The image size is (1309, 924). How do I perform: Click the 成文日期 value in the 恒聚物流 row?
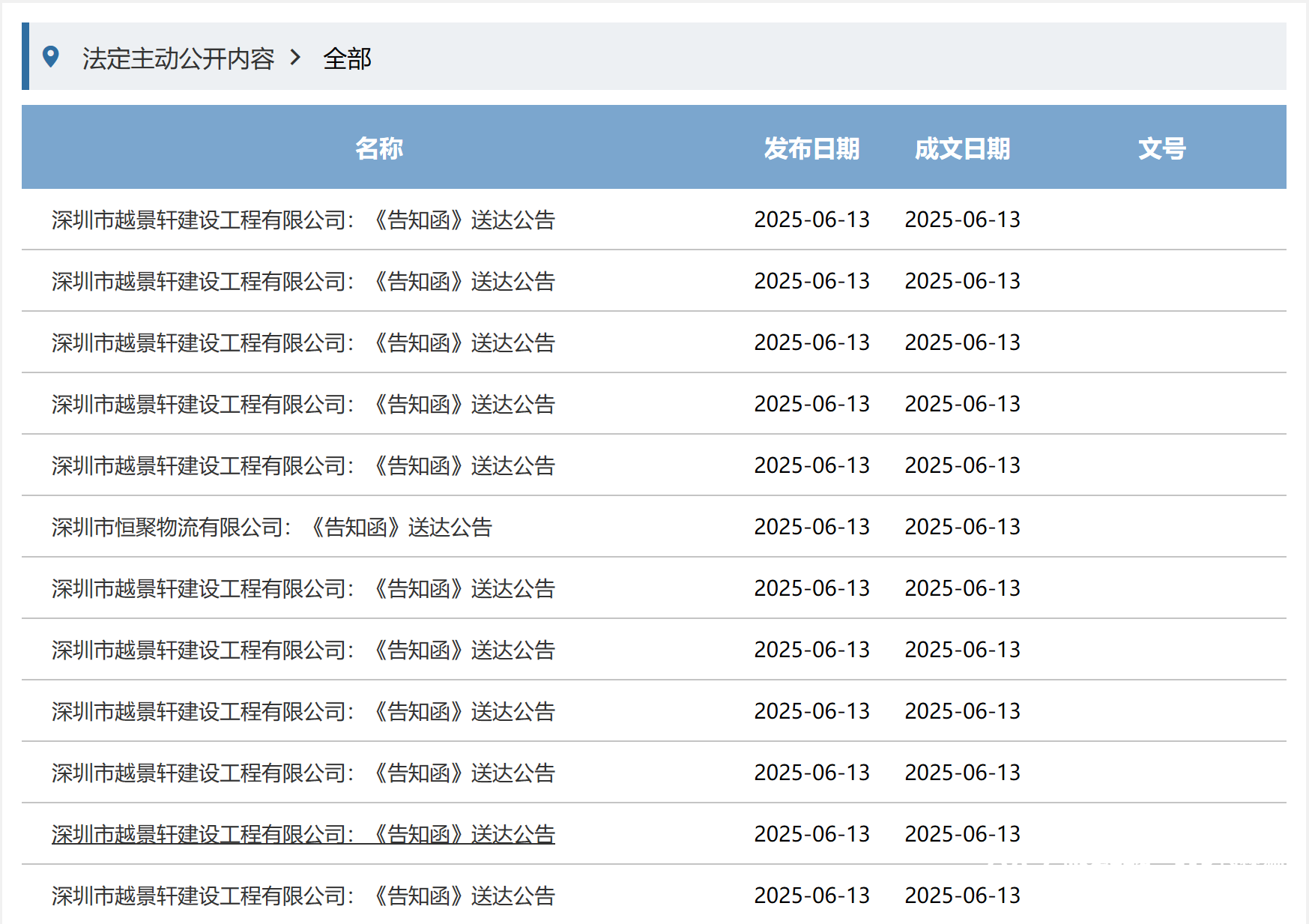point(962,527)
